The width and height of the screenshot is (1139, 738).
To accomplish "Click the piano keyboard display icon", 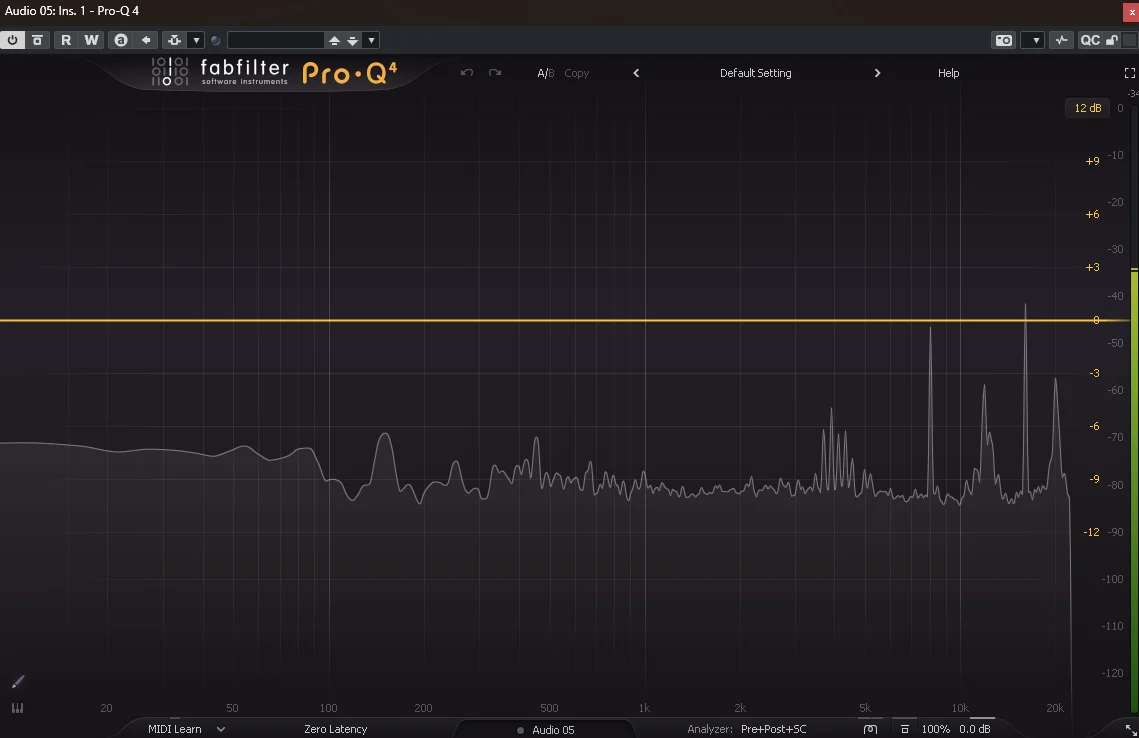I will 17,708.
